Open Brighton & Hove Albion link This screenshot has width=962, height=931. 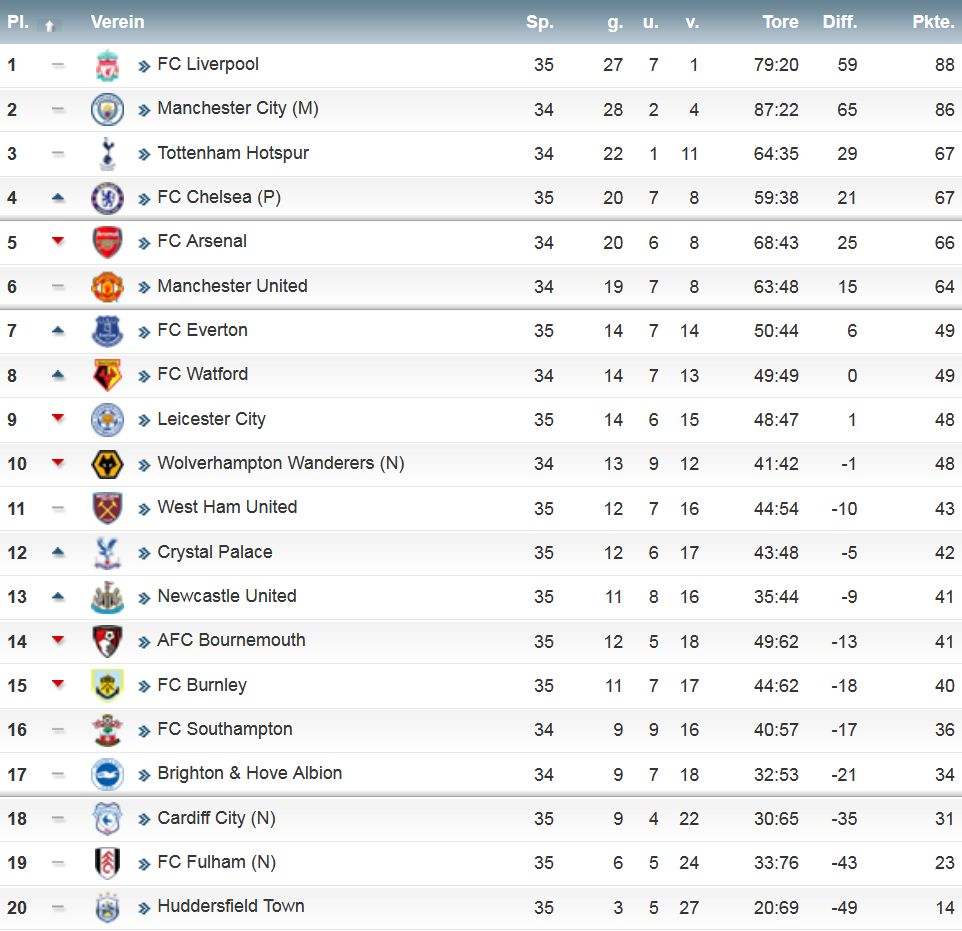[x=250, y=773]
